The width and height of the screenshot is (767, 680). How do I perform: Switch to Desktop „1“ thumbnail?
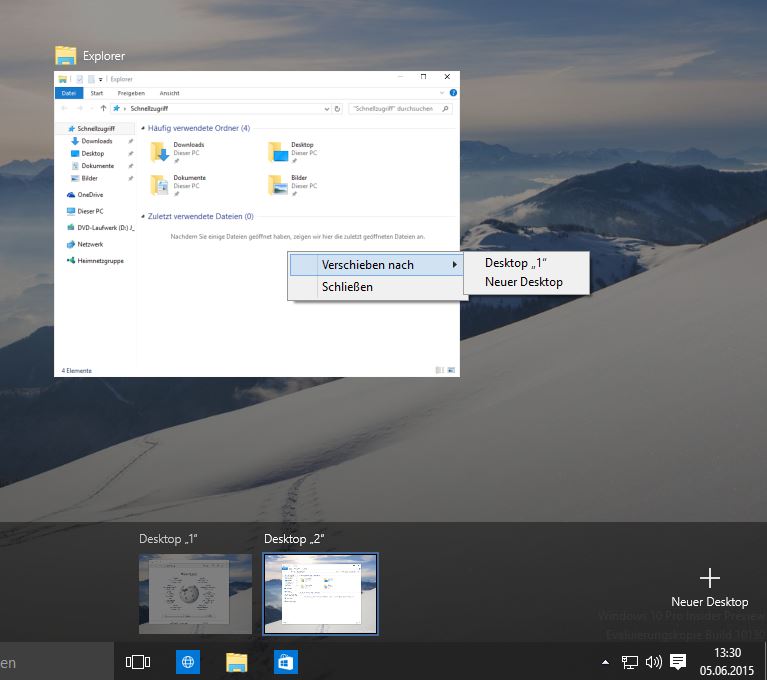(x=195, y=594)
